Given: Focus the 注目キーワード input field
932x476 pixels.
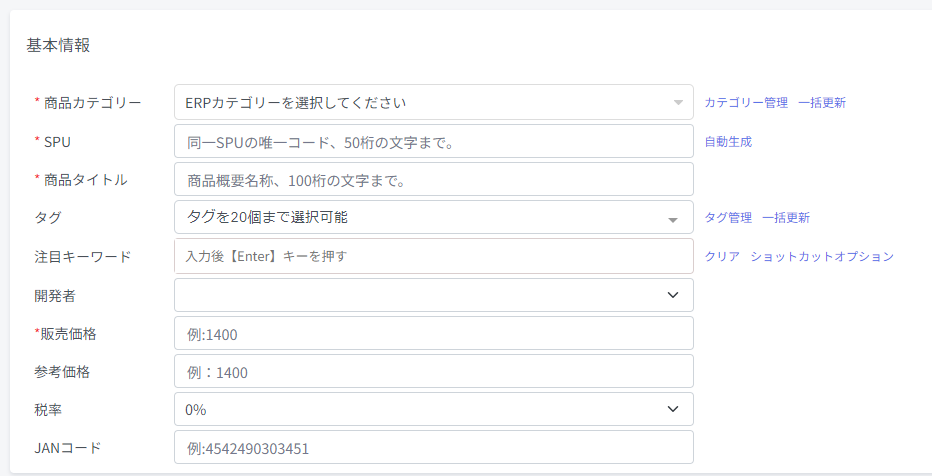Looking at the screenshot, I should (x=434, y=256).
